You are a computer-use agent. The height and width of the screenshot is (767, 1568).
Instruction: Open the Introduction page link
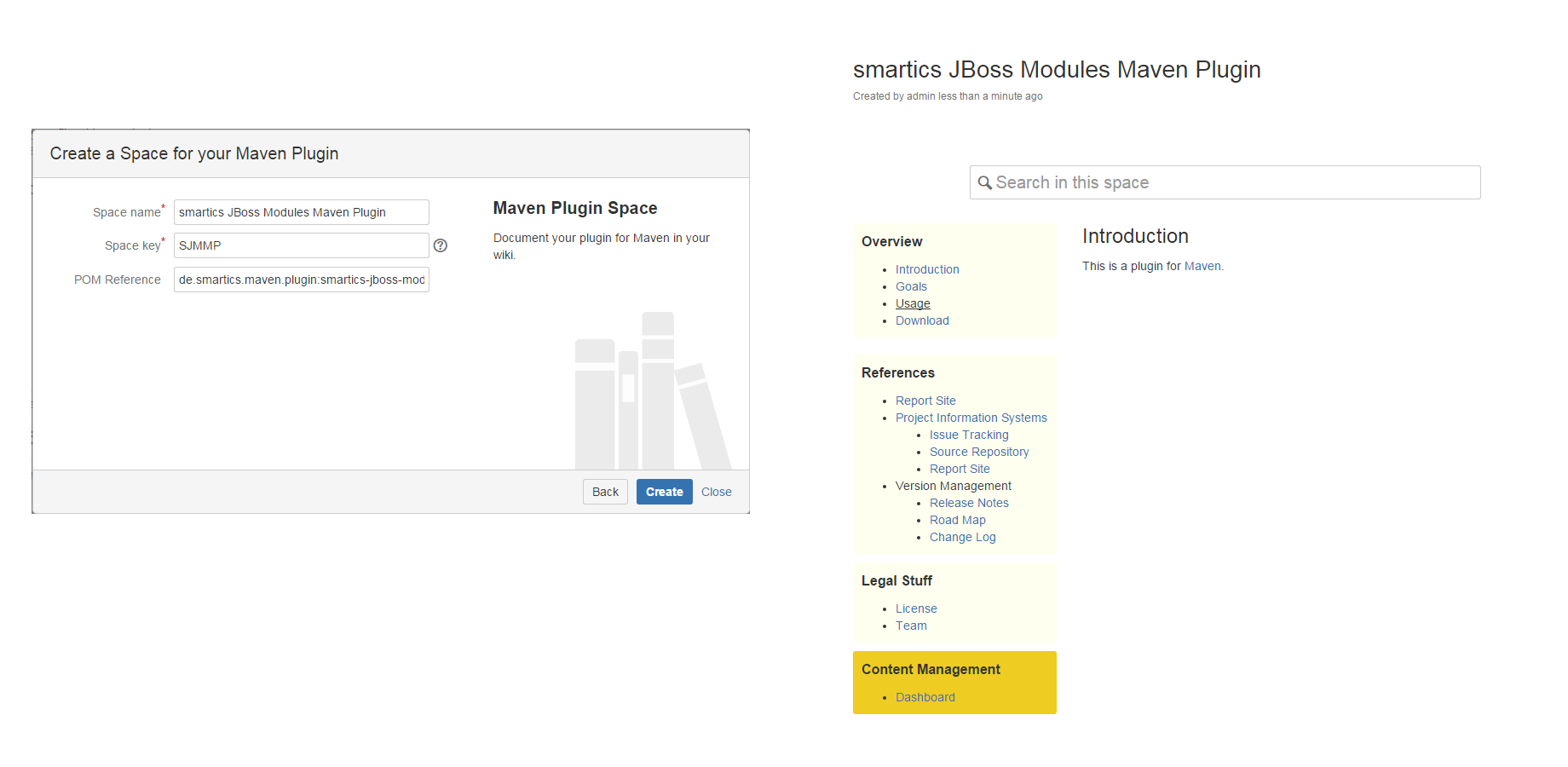click(x=927, y=269)
